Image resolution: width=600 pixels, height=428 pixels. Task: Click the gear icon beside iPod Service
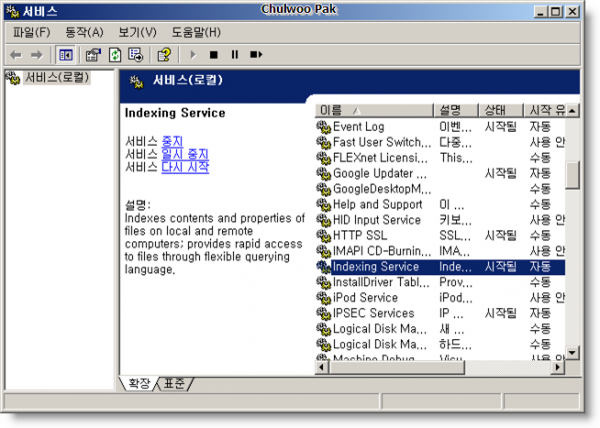323,298
